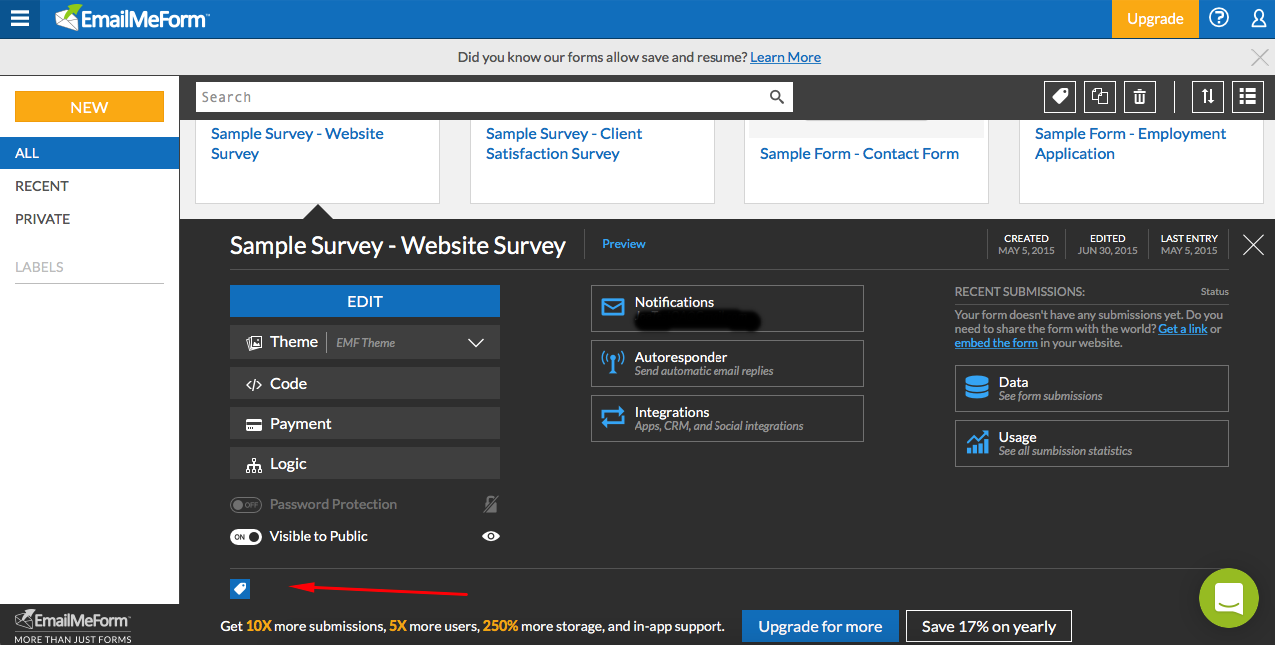This screenshot has width=1275, height=645.
Task: Click the embed the form link
Action: click(x=996, y=343)
